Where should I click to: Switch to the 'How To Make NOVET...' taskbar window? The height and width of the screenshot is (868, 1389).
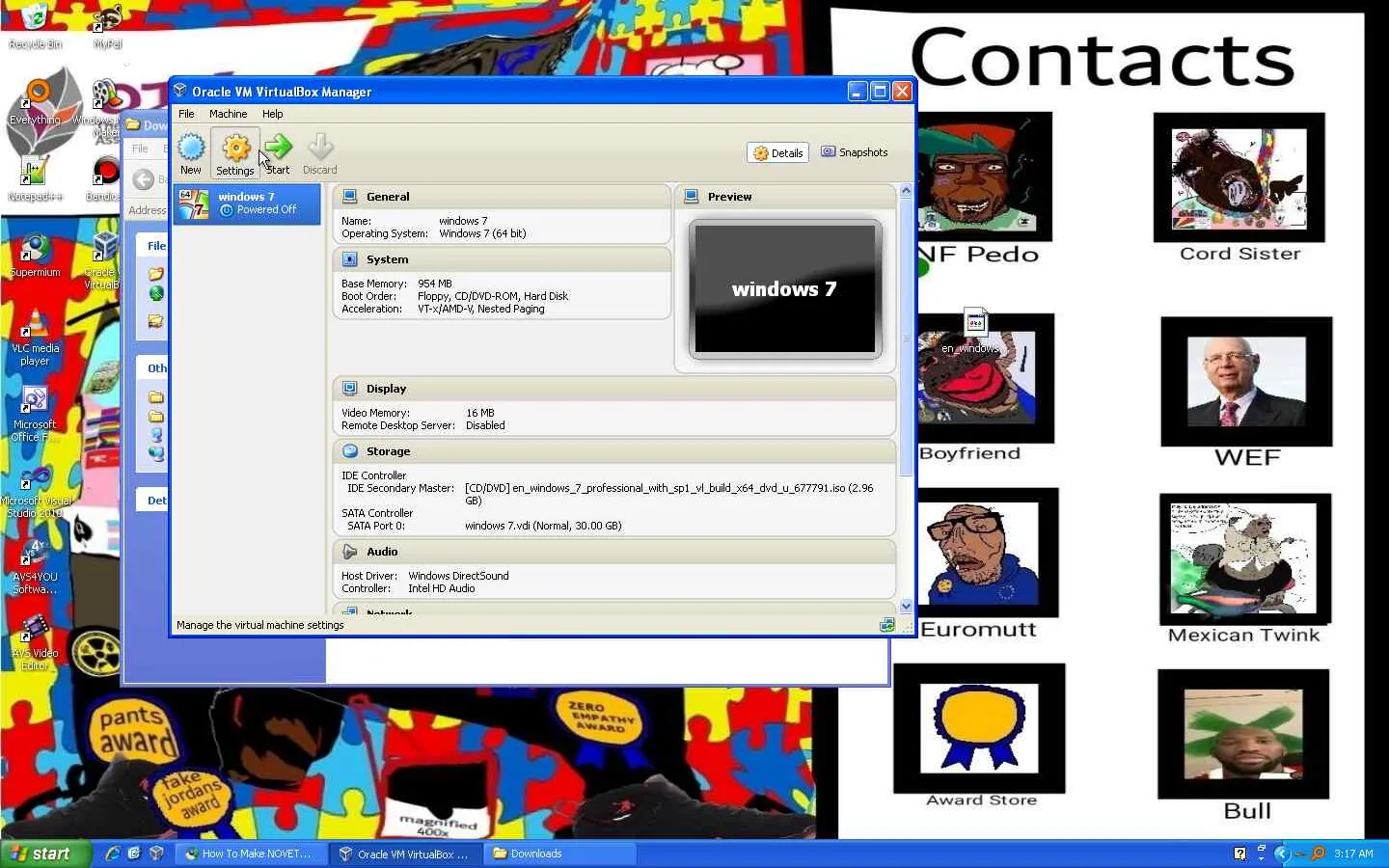(x=253, y=854)
